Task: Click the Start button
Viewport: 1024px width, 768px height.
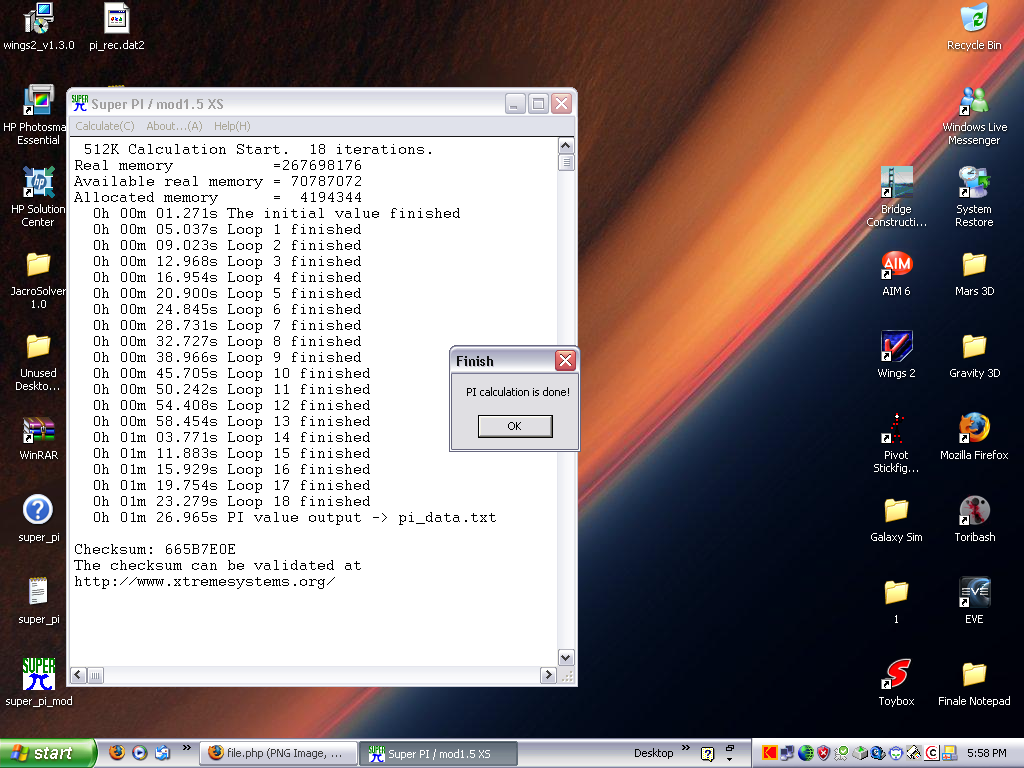Action: pyautogui.click(x=48, y=753)
